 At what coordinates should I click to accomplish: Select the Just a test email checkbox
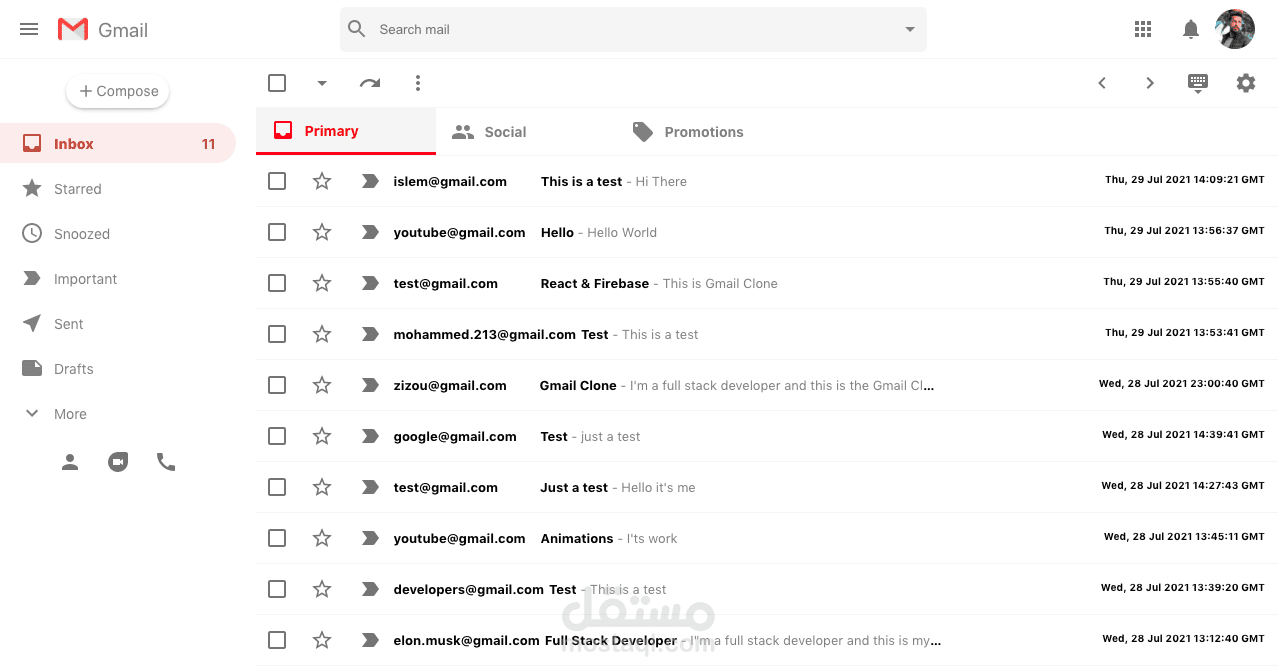pos(277,487)
